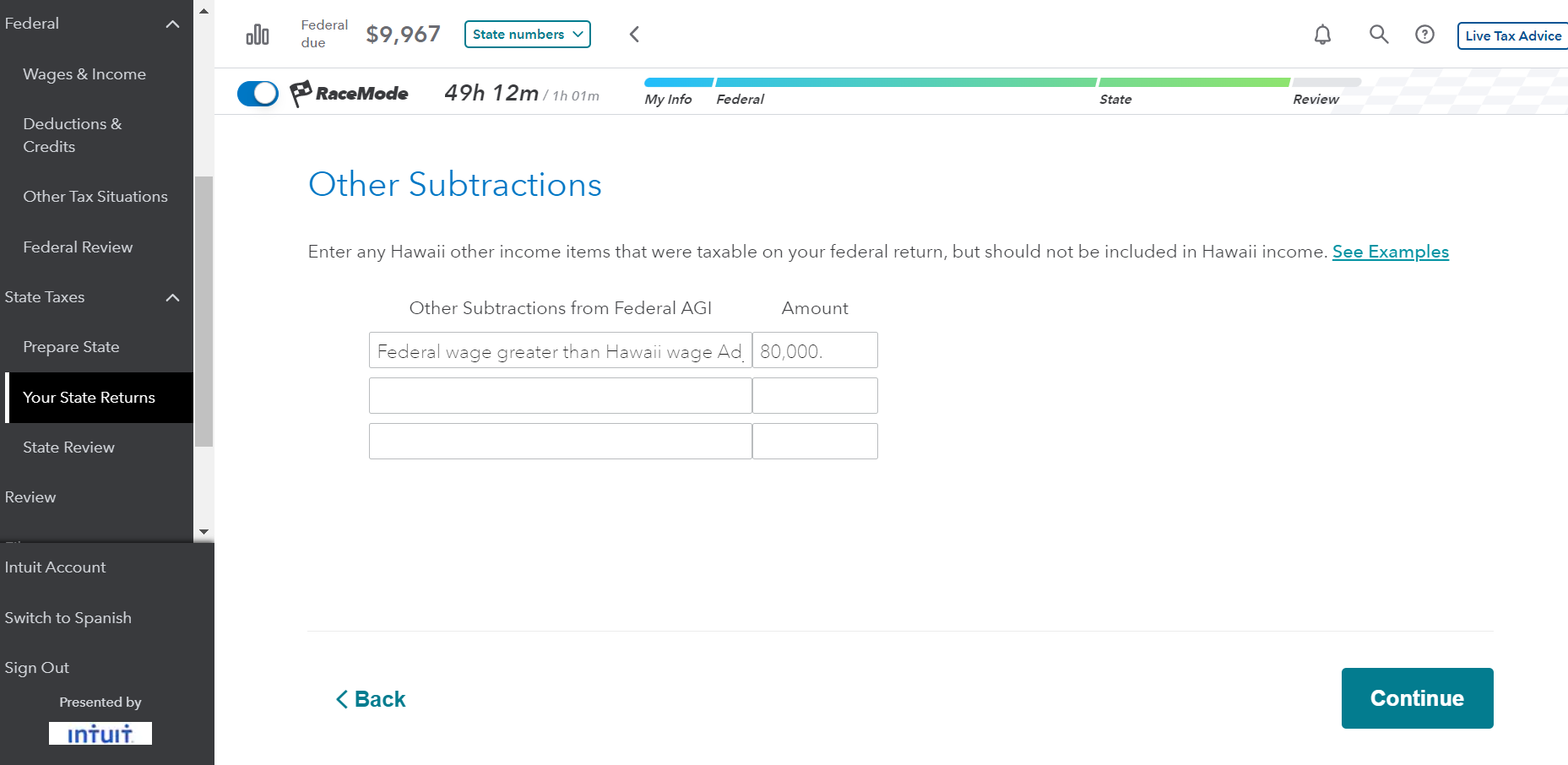The height and width of the screenshot is (765, 1568).
Task: Open Deductions & Credits section
Action: (73, 135)
